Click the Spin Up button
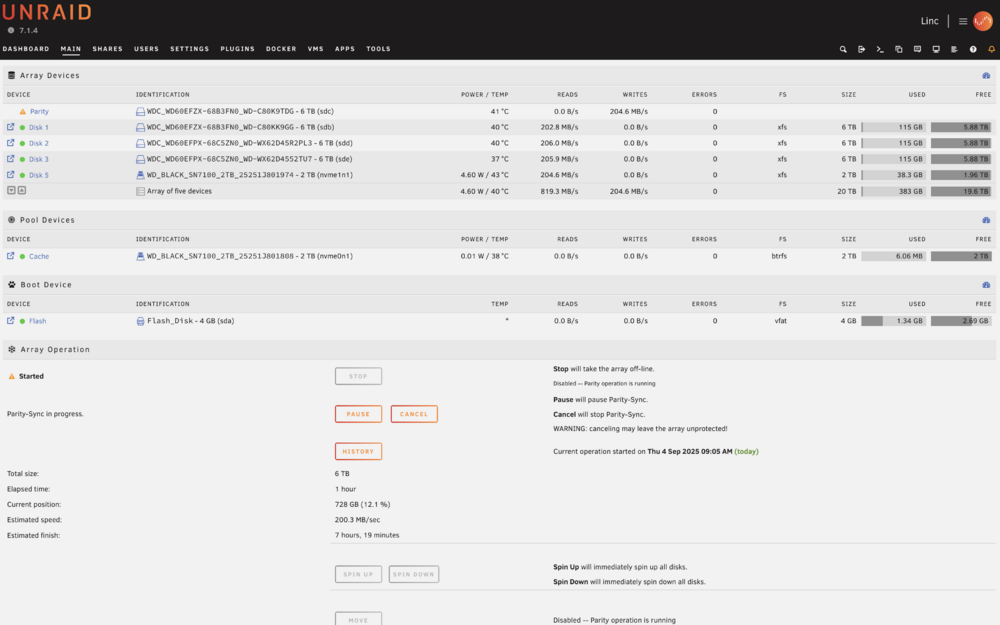1000x625 pixels. (x=358, y=575)
